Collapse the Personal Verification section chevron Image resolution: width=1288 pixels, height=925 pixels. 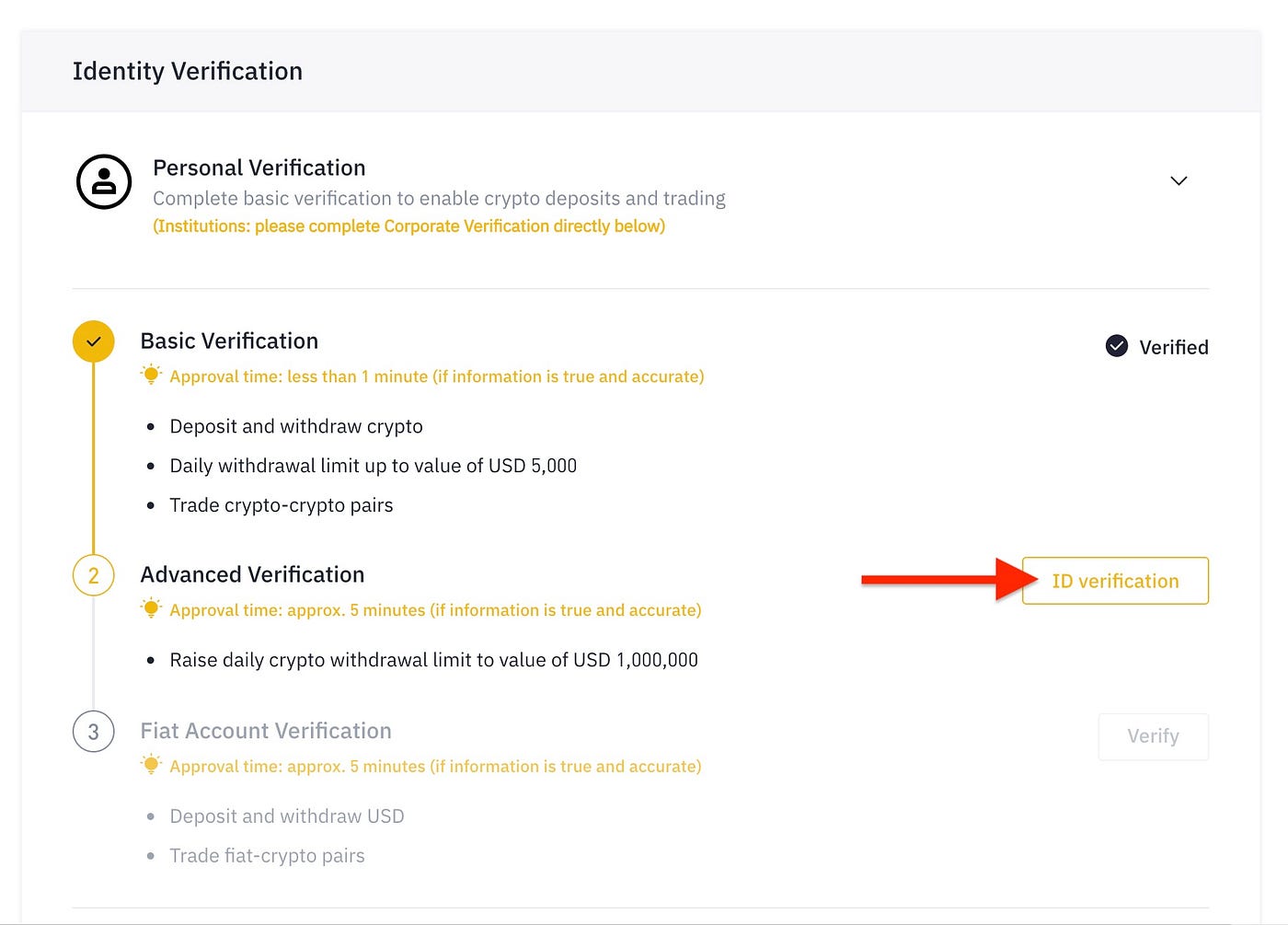tap(1179, 180)
